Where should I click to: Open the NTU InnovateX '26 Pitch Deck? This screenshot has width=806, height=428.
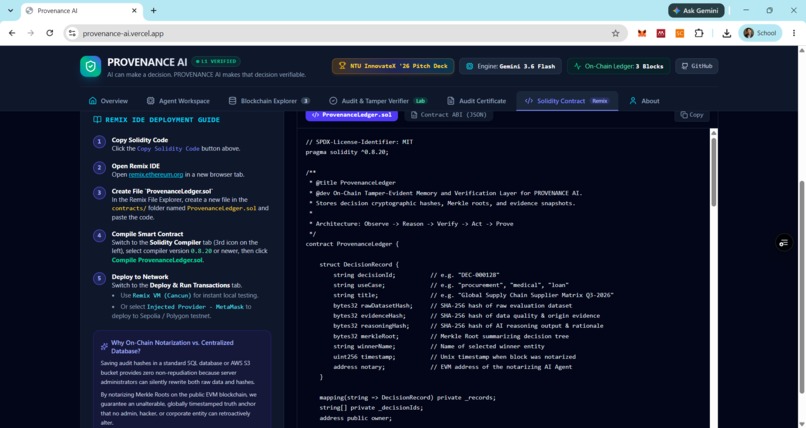click(x=393, y=66)
